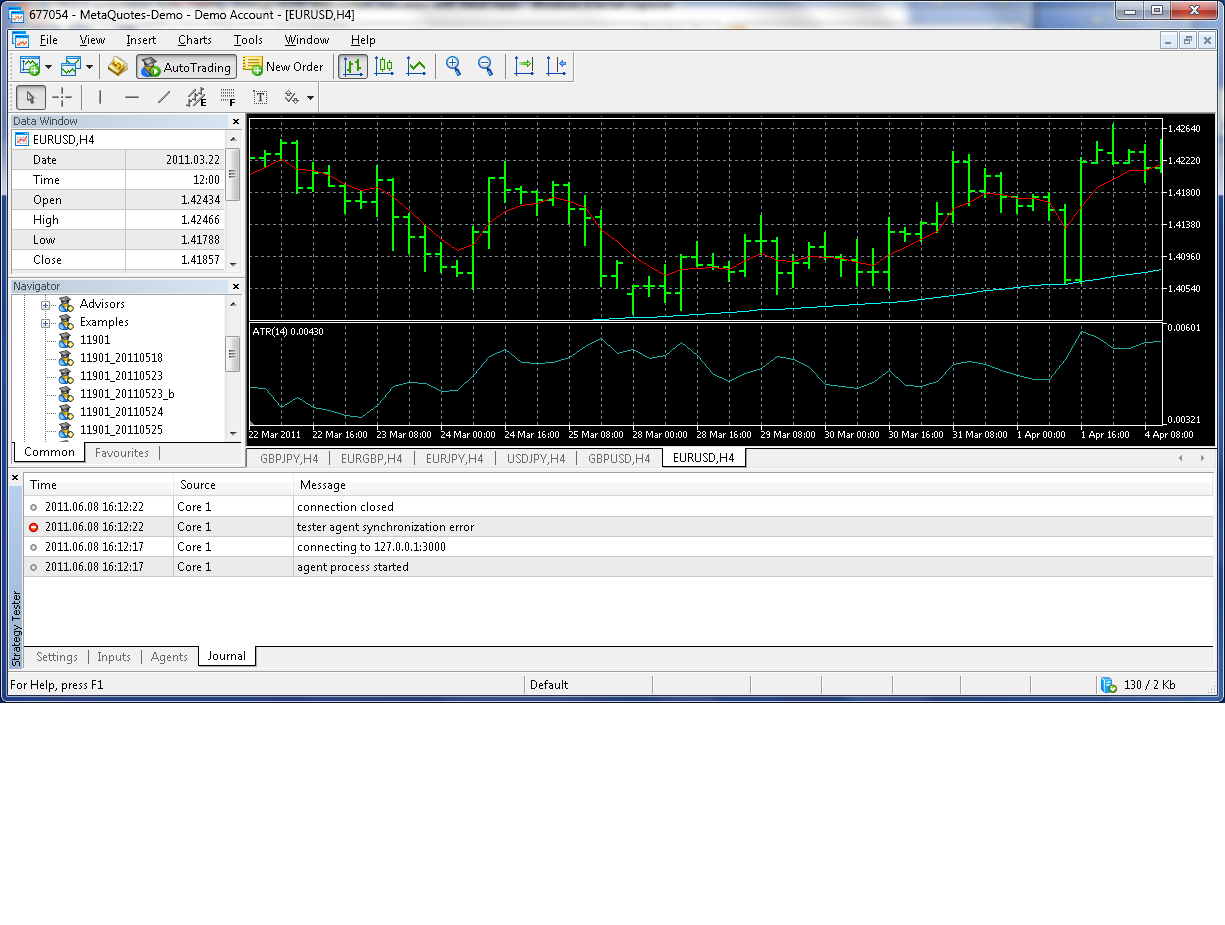Viewport: 1225px width, 925px height.
Task: Toggle chart shift icon
Action: (556, 67)
